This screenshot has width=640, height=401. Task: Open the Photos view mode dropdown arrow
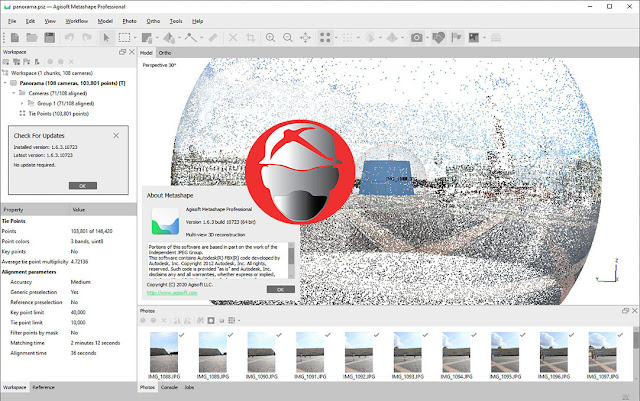point(239,321)
